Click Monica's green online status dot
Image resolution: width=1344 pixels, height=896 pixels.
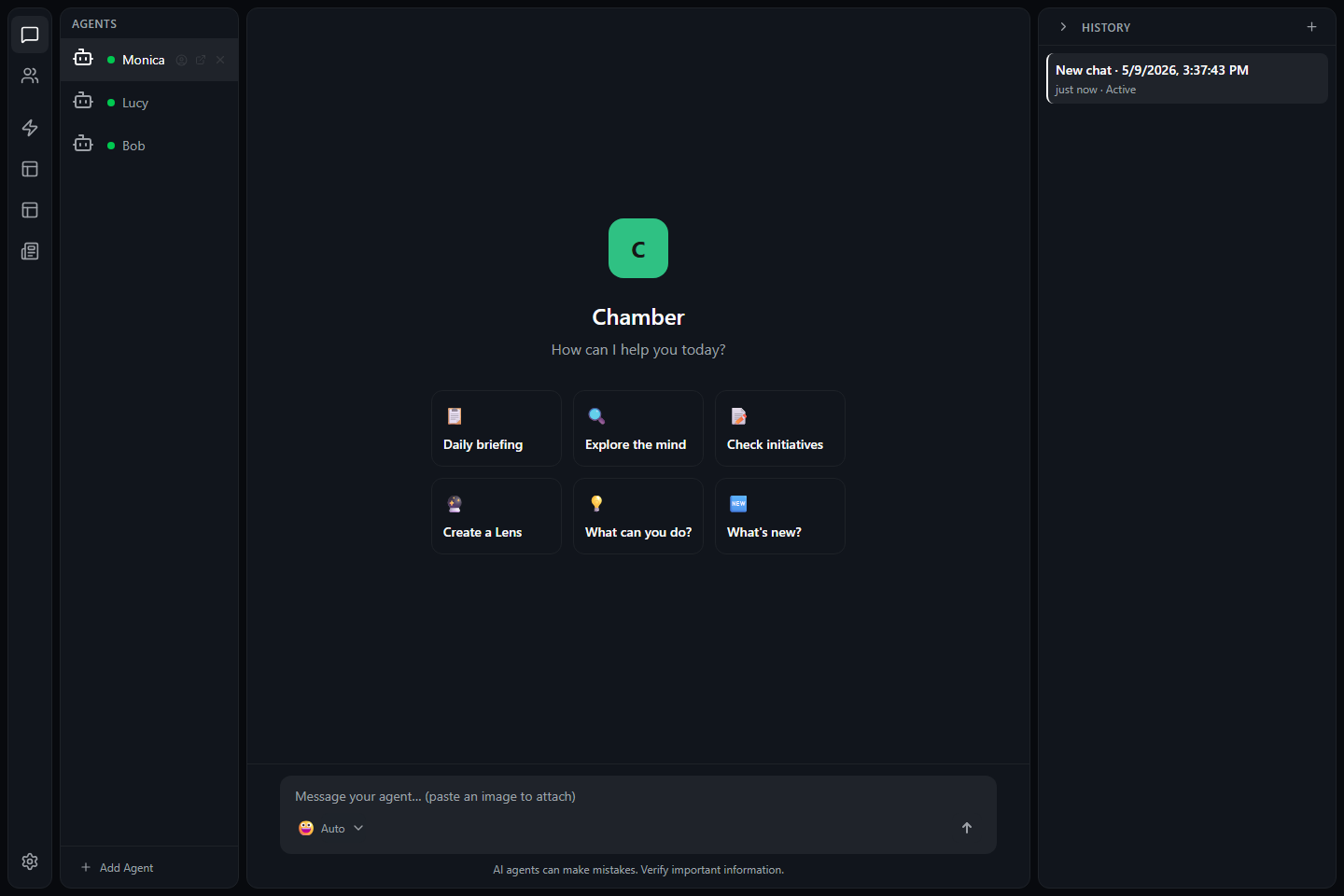(111, 60)
